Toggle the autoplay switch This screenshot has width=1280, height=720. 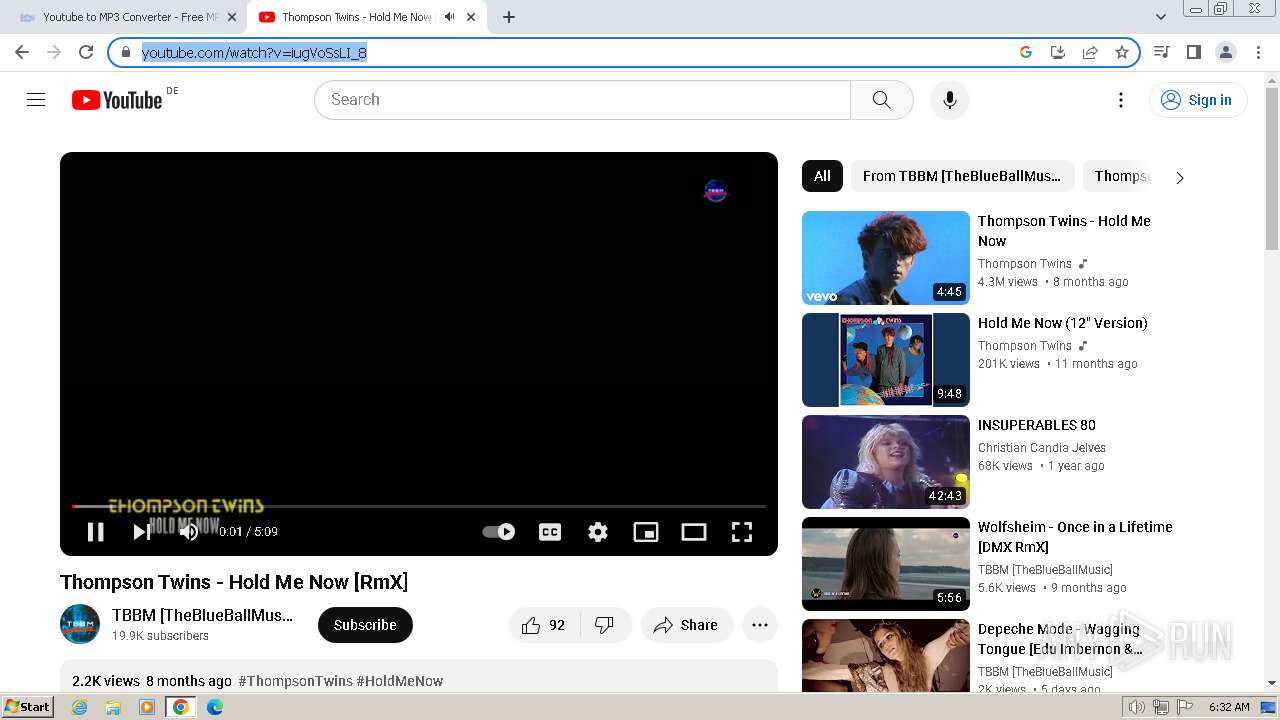click(x=498, y=532)
